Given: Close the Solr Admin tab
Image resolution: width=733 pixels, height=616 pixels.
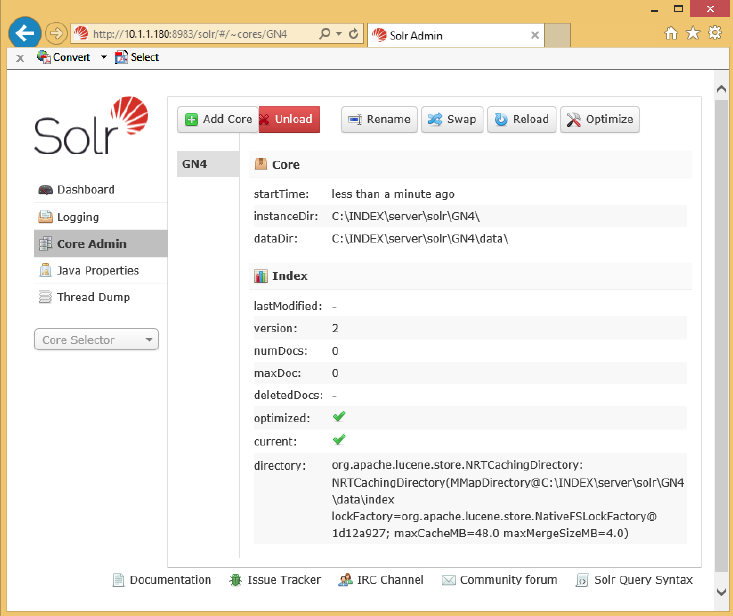Looking at the screenshot, I should (x=535, y=35).
